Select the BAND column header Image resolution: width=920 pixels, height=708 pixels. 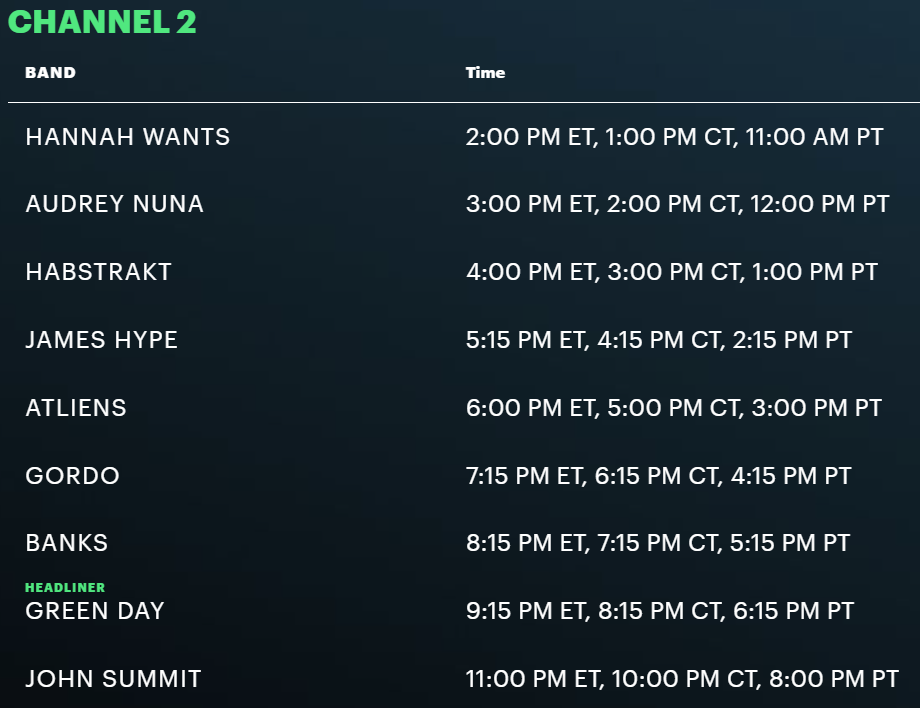point(50,73)
